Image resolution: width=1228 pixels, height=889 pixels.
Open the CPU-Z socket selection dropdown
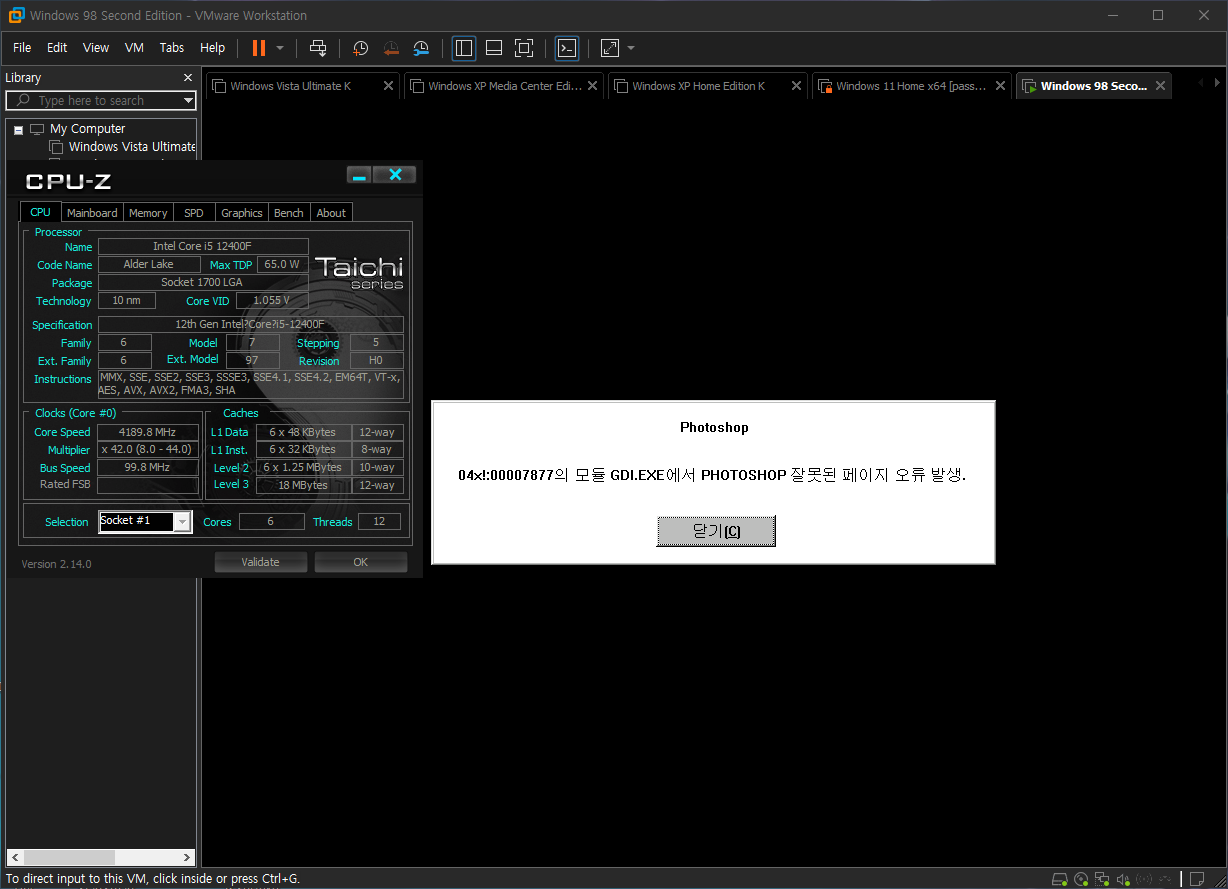pos(181,522)
